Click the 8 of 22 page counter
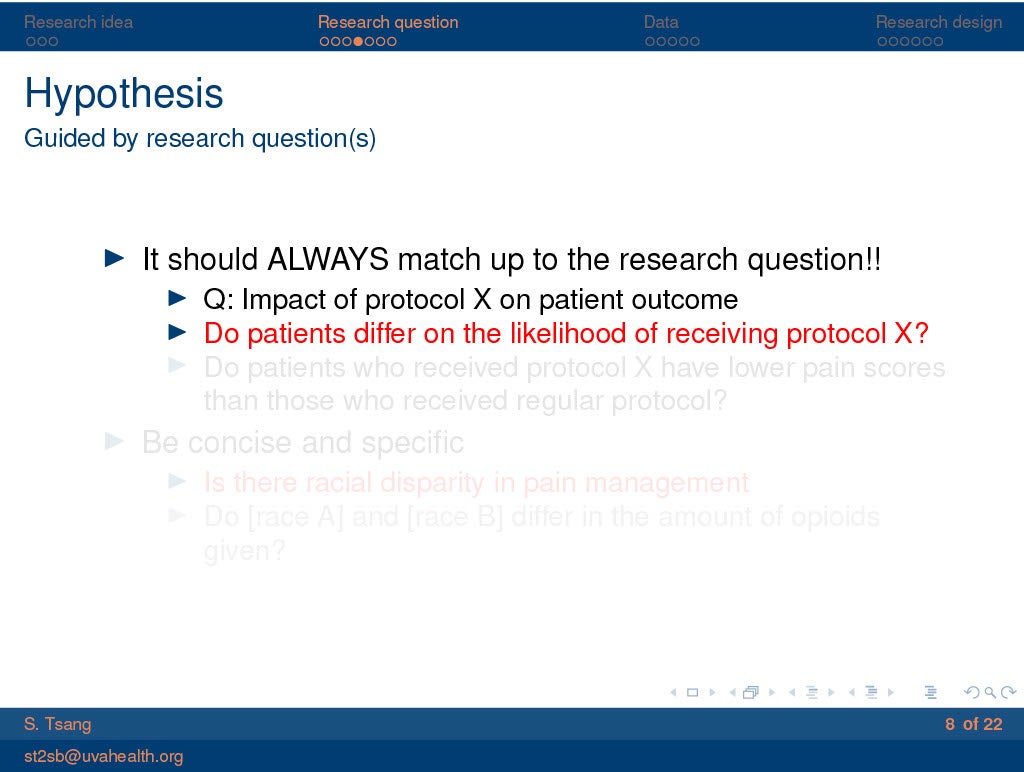1024x772 pixels. click(973, 724)
